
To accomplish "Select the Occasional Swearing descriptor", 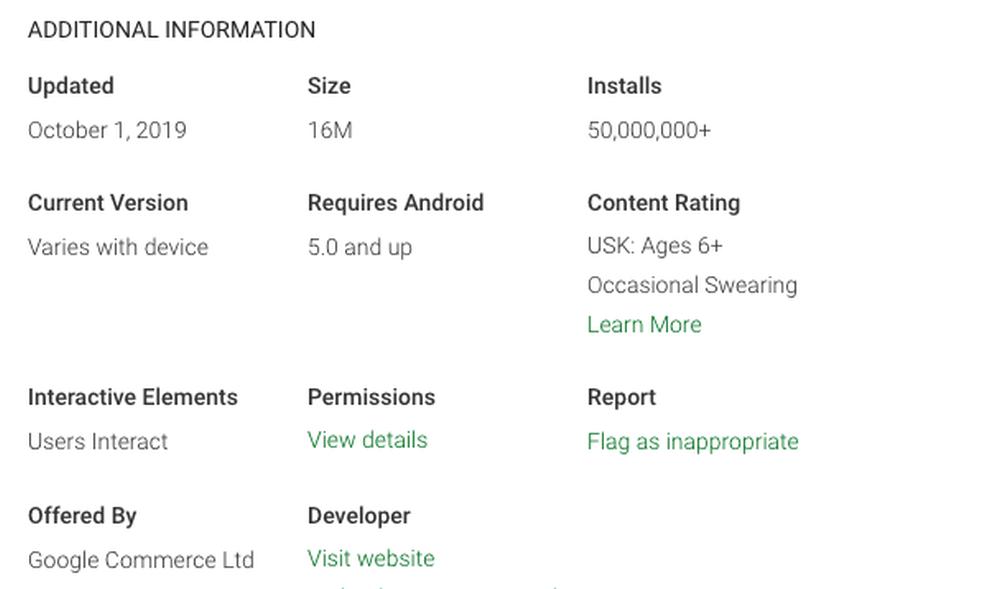I will (692, 286).
